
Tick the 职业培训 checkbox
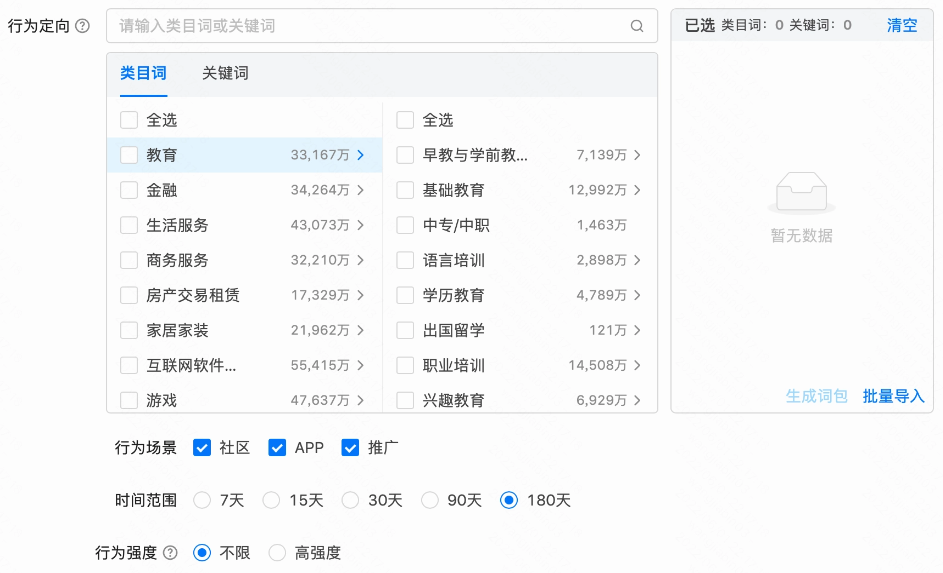coord(405,366)
